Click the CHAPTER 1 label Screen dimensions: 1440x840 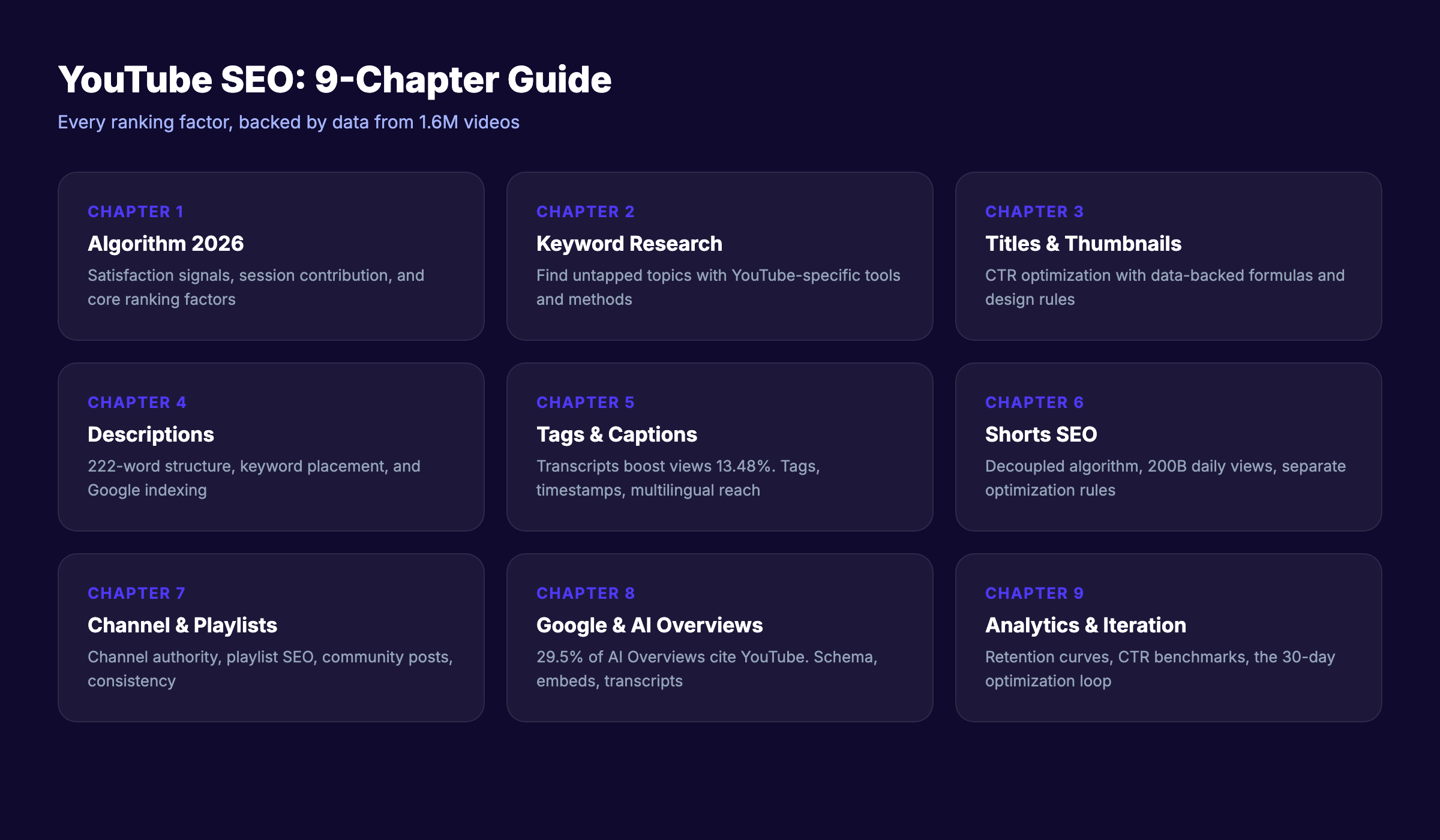pyautogui.click(x=136, y=211)
